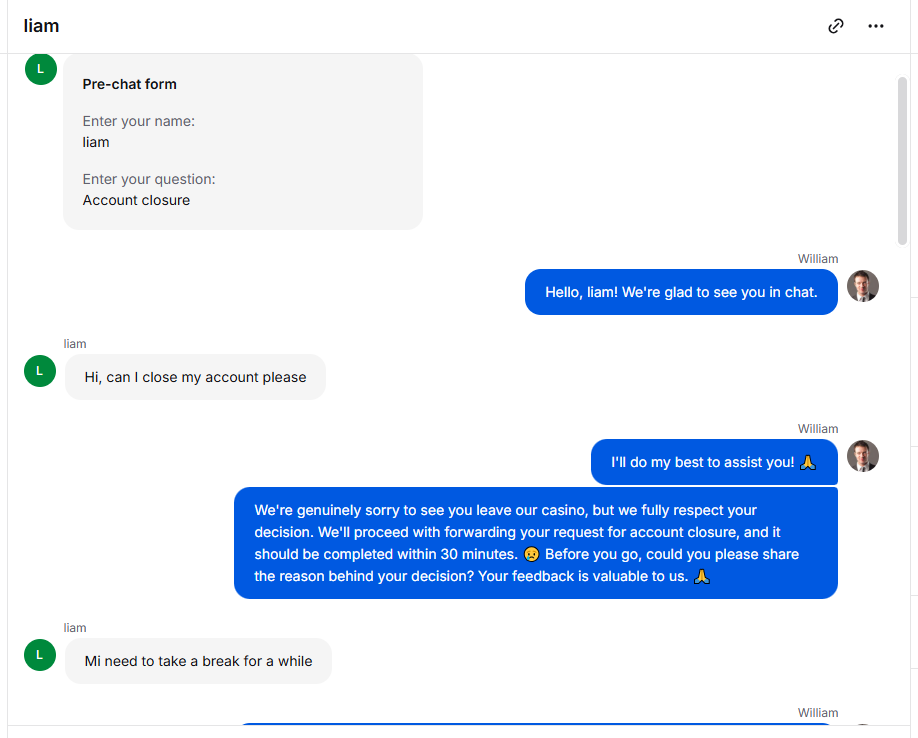Click liam's green avatar beside Pre-chat form
The image size is (918, 738).
point(40,69)
